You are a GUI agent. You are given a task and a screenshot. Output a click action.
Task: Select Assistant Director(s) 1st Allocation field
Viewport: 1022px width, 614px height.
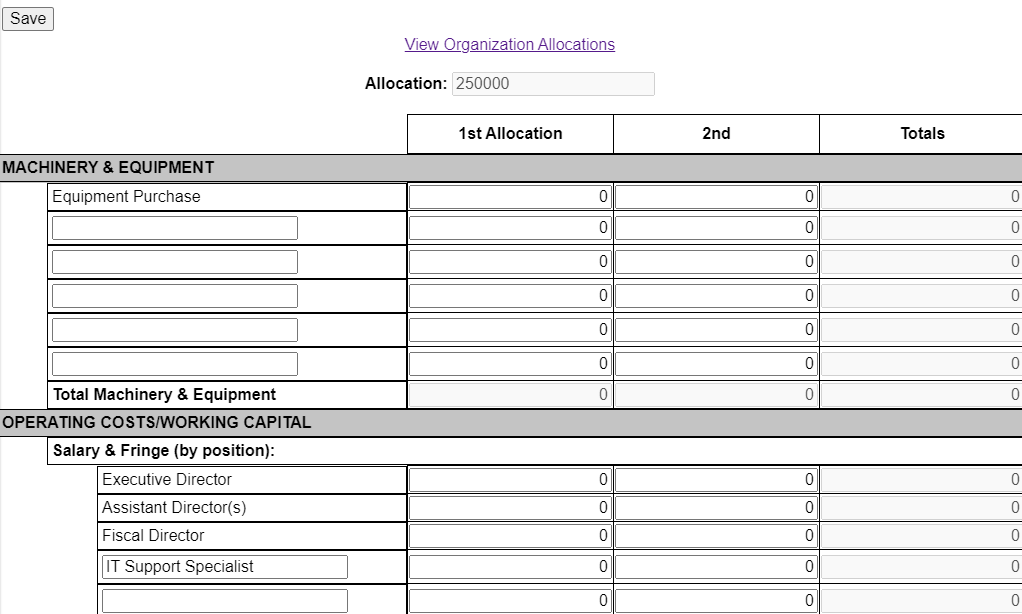(x=509, y=507)
